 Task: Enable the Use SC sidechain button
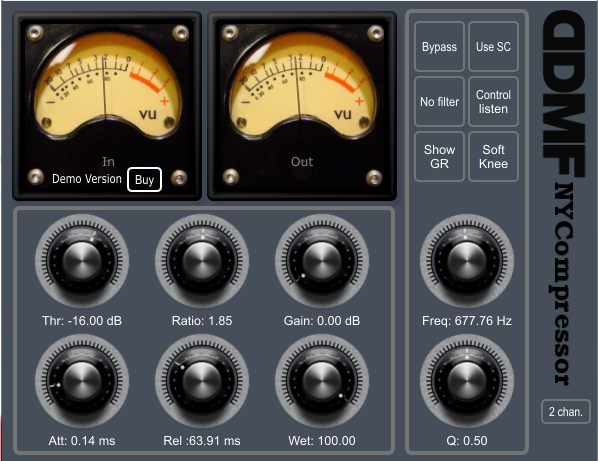[x=493, y=47]
